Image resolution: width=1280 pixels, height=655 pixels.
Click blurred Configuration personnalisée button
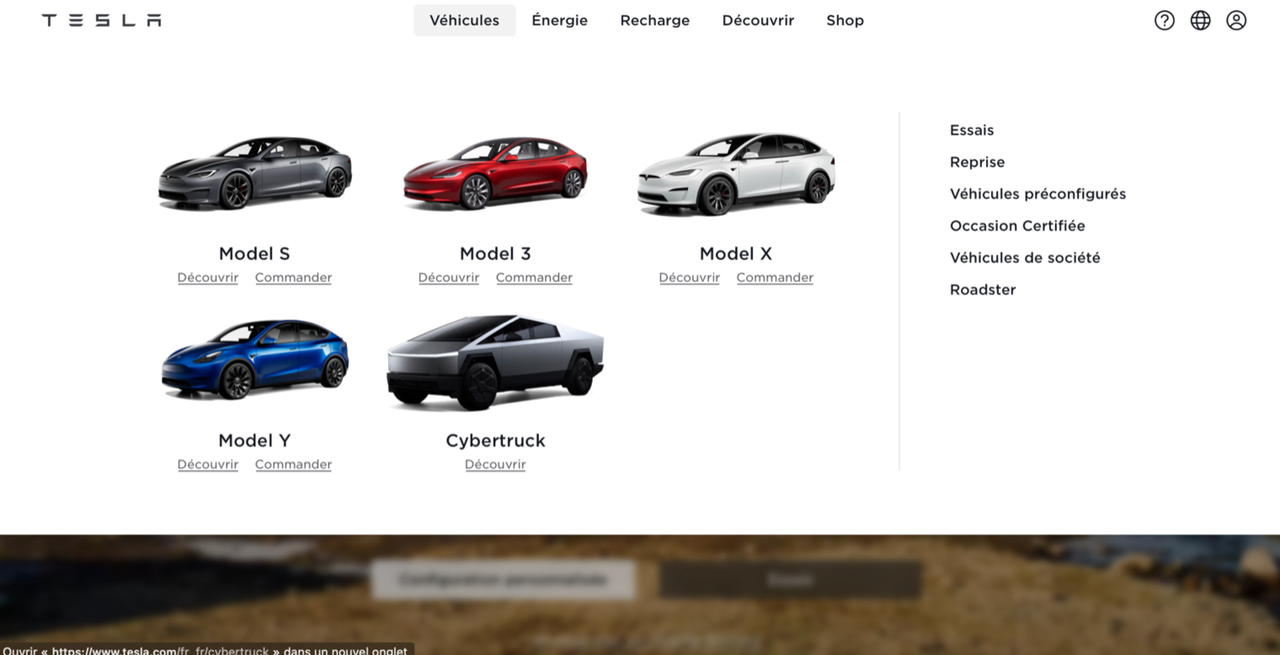click(x=502, y=580)
